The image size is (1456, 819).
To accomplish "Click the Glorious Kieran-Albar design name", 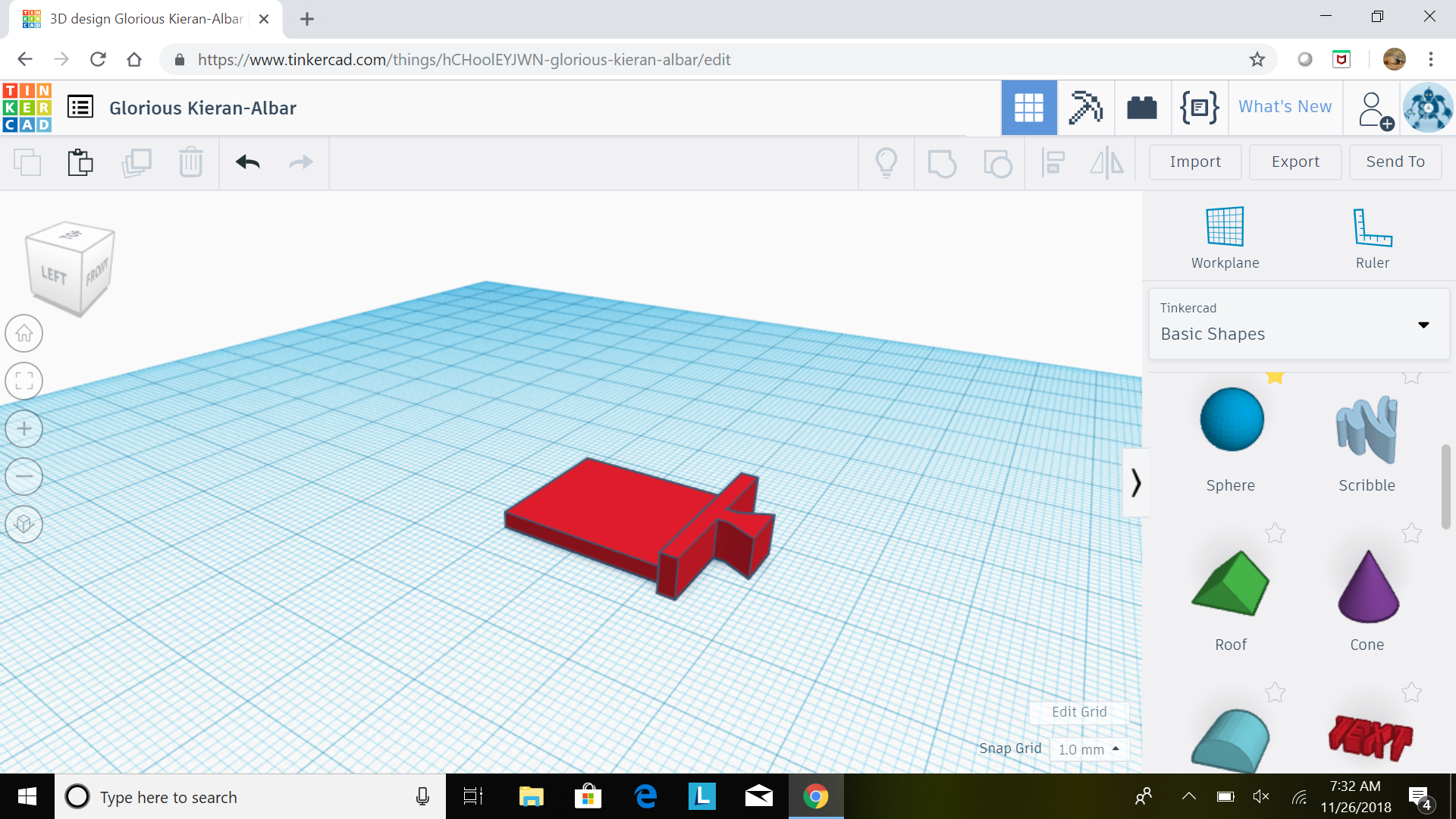I will click(x=202, y=108).
